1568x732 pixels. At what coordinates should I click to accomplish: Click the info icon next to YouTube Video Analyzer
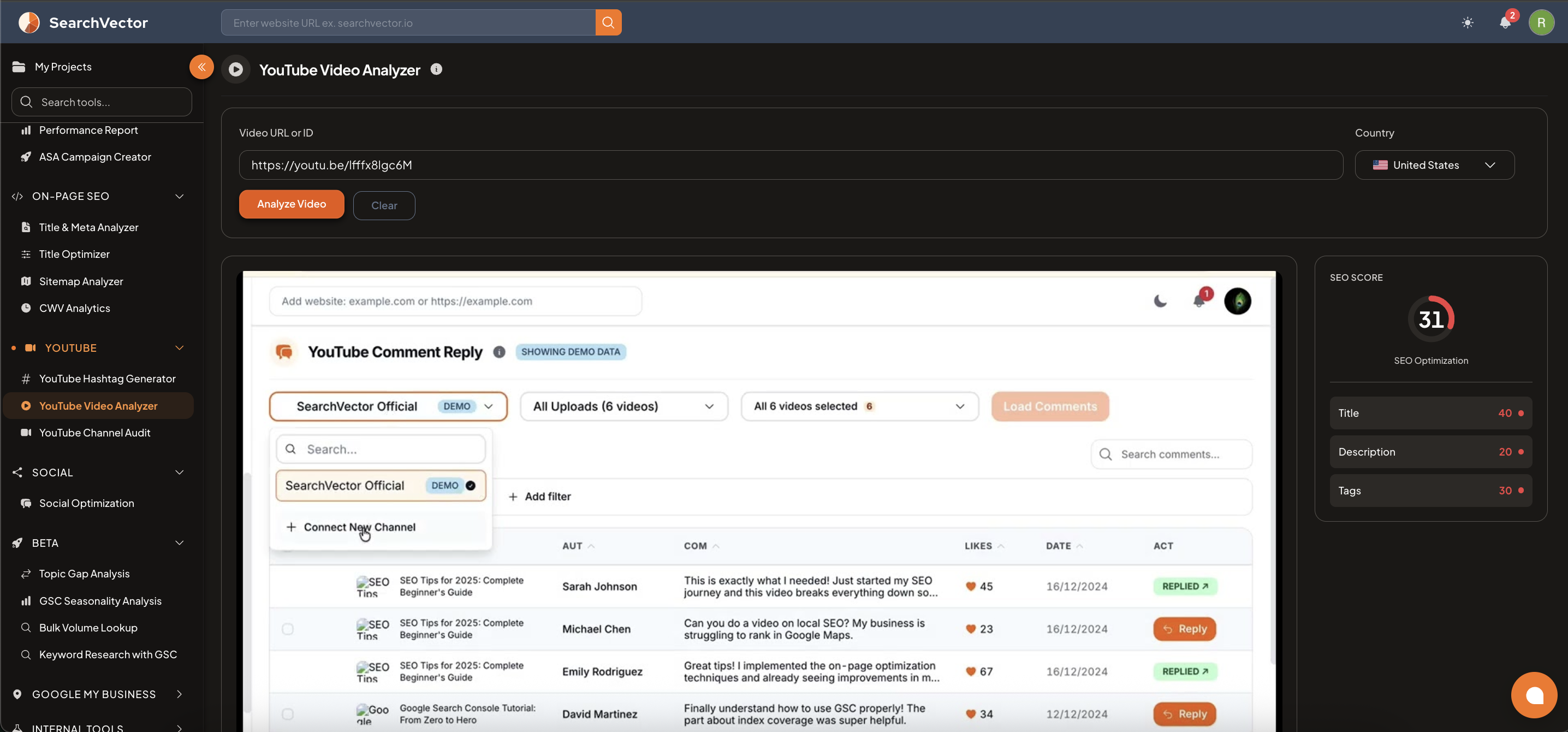436,69
